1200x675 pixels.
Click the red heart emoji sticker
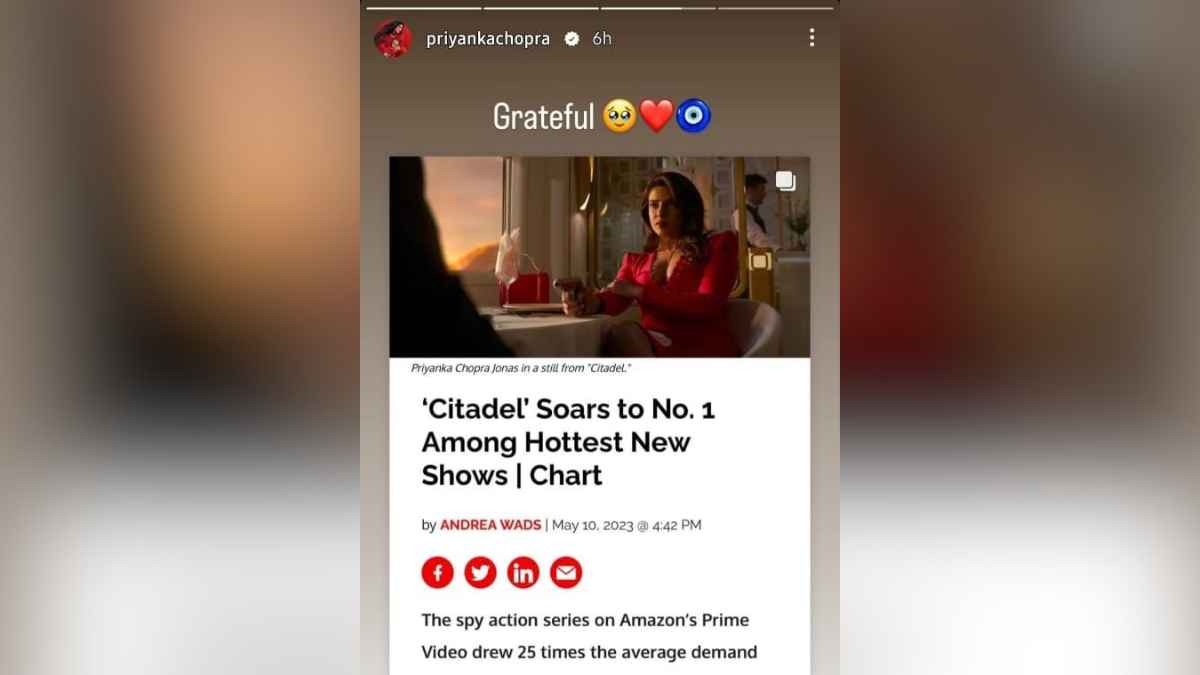656,117
